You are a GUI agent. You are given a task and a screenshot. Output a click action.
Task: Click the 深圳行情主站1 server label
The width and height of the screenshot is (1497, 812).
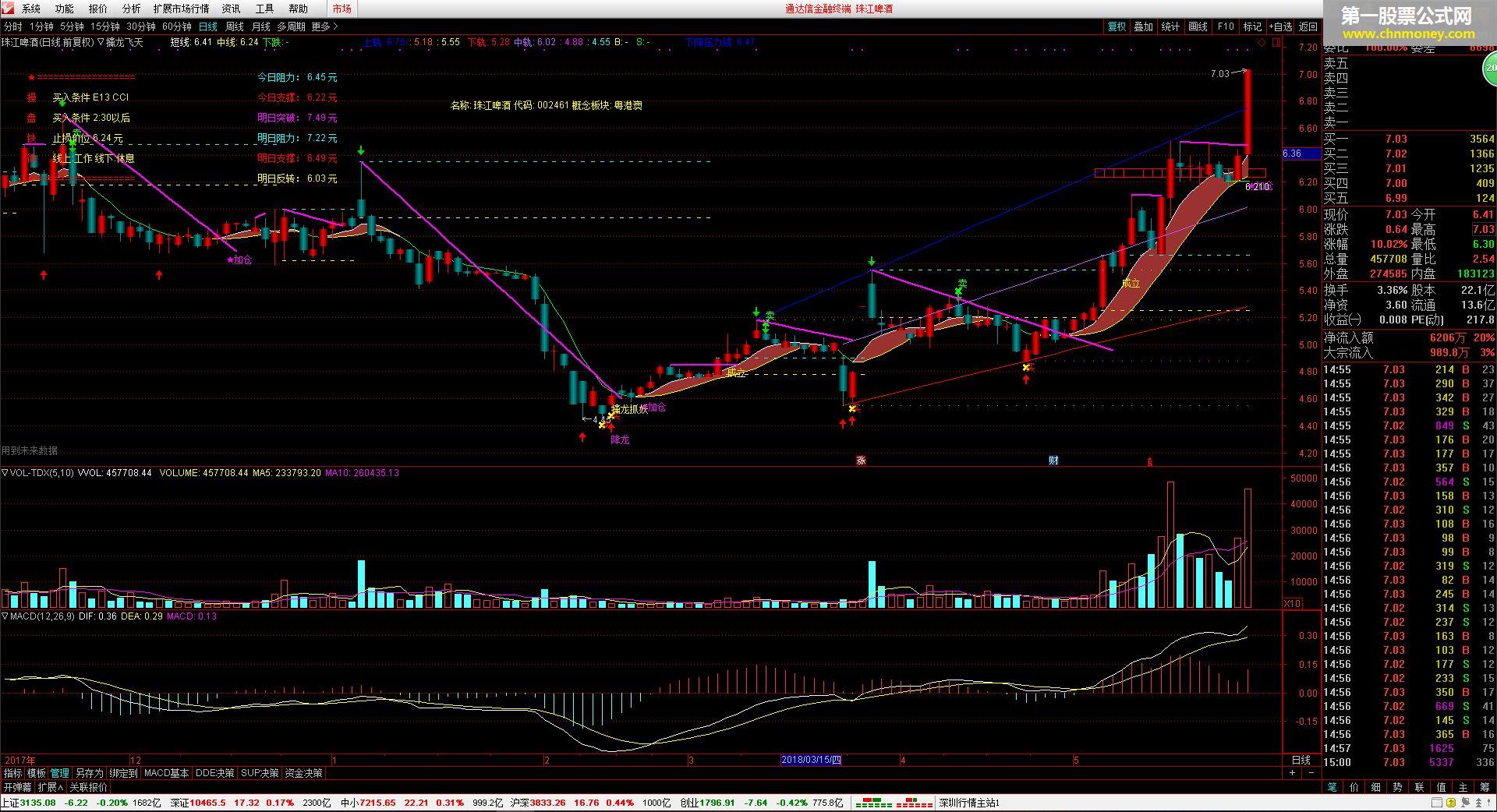click(968, 803)
